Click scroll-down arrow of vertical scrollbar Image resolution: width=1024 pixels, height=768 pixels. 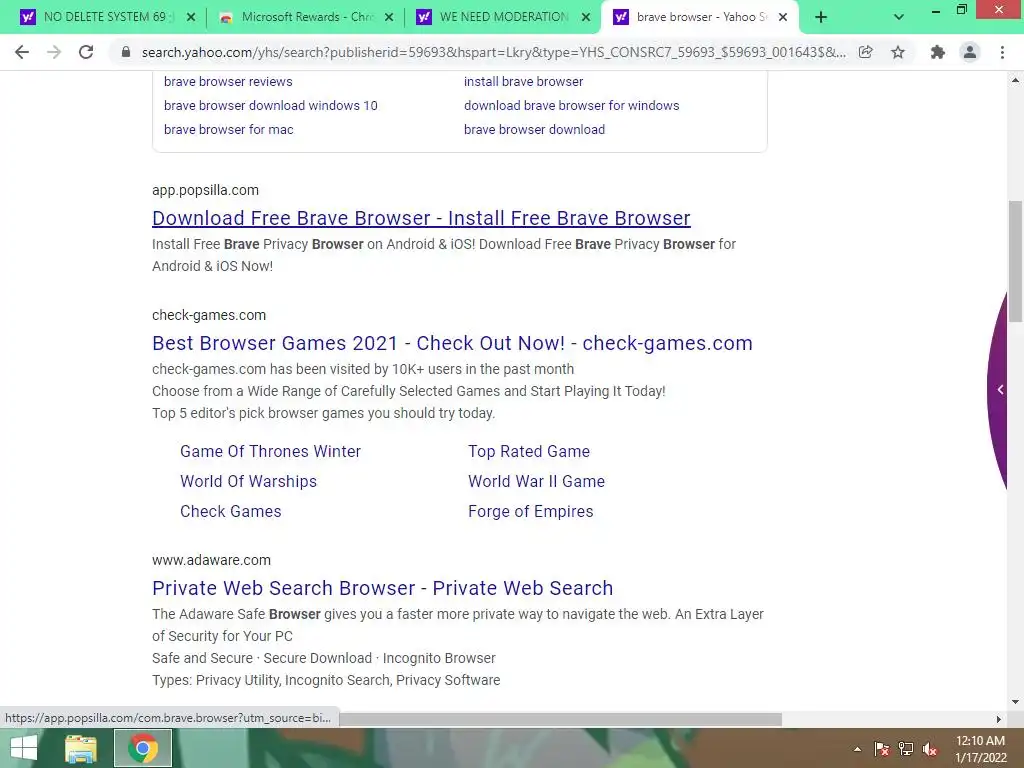tap(1016, 703)
